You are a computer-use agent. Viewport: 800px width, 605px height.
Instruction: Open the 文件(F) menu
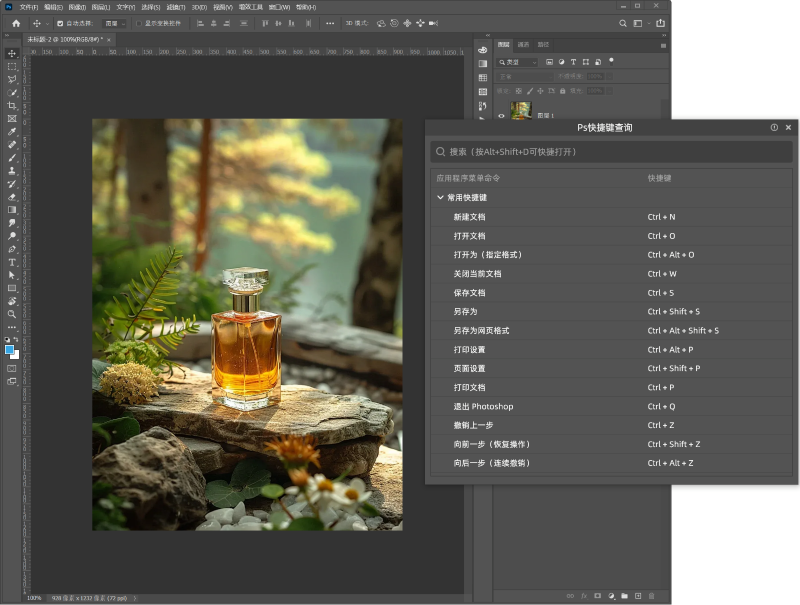coord(29,7)
